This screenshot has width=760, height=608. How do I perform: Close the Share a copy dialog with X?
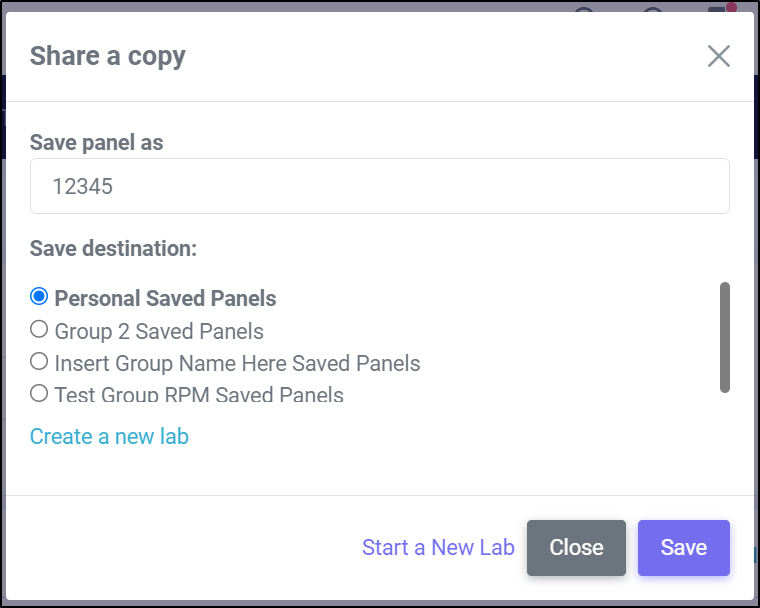coord(718,56)
